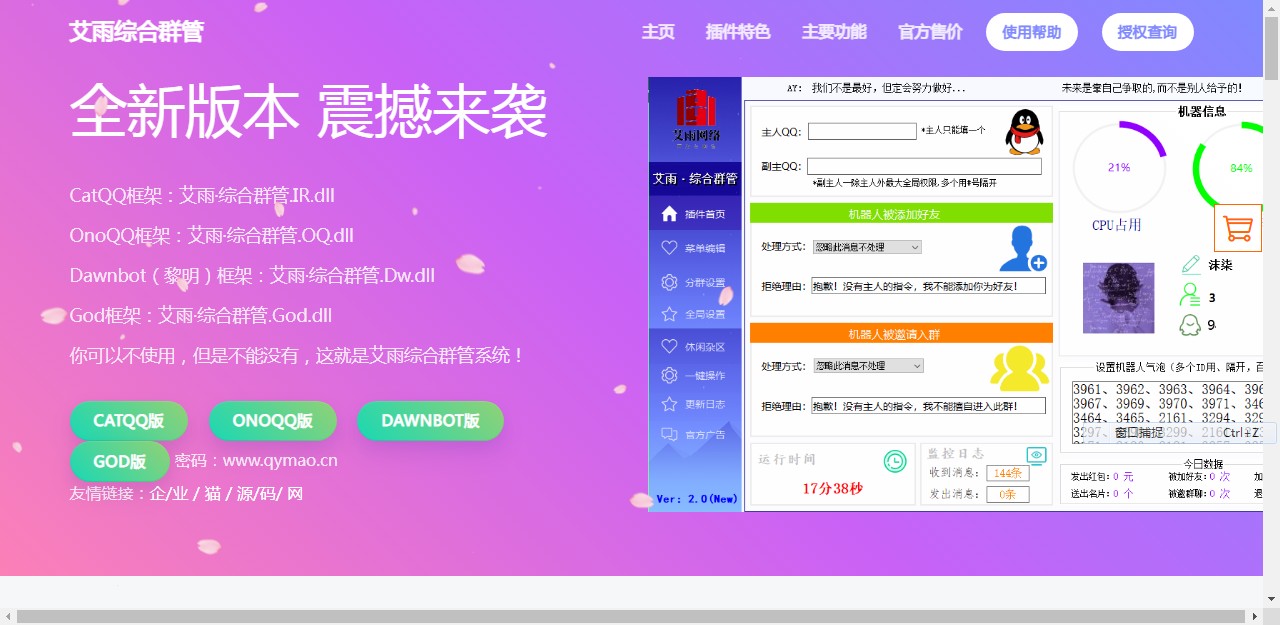Click the QQ penguin mascot icon

tap(1024, 132)
